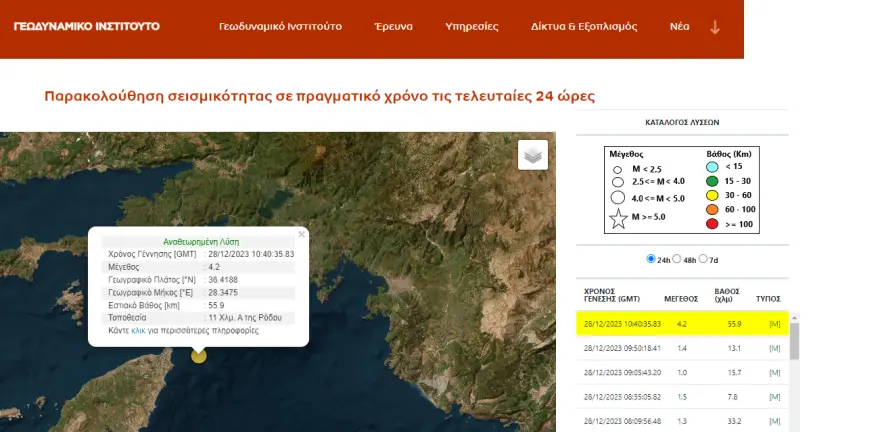The height and width of the screenshot is (432, 880).
Task: Click the star icon for M >= 5.0
Action: tap(619, 218)
